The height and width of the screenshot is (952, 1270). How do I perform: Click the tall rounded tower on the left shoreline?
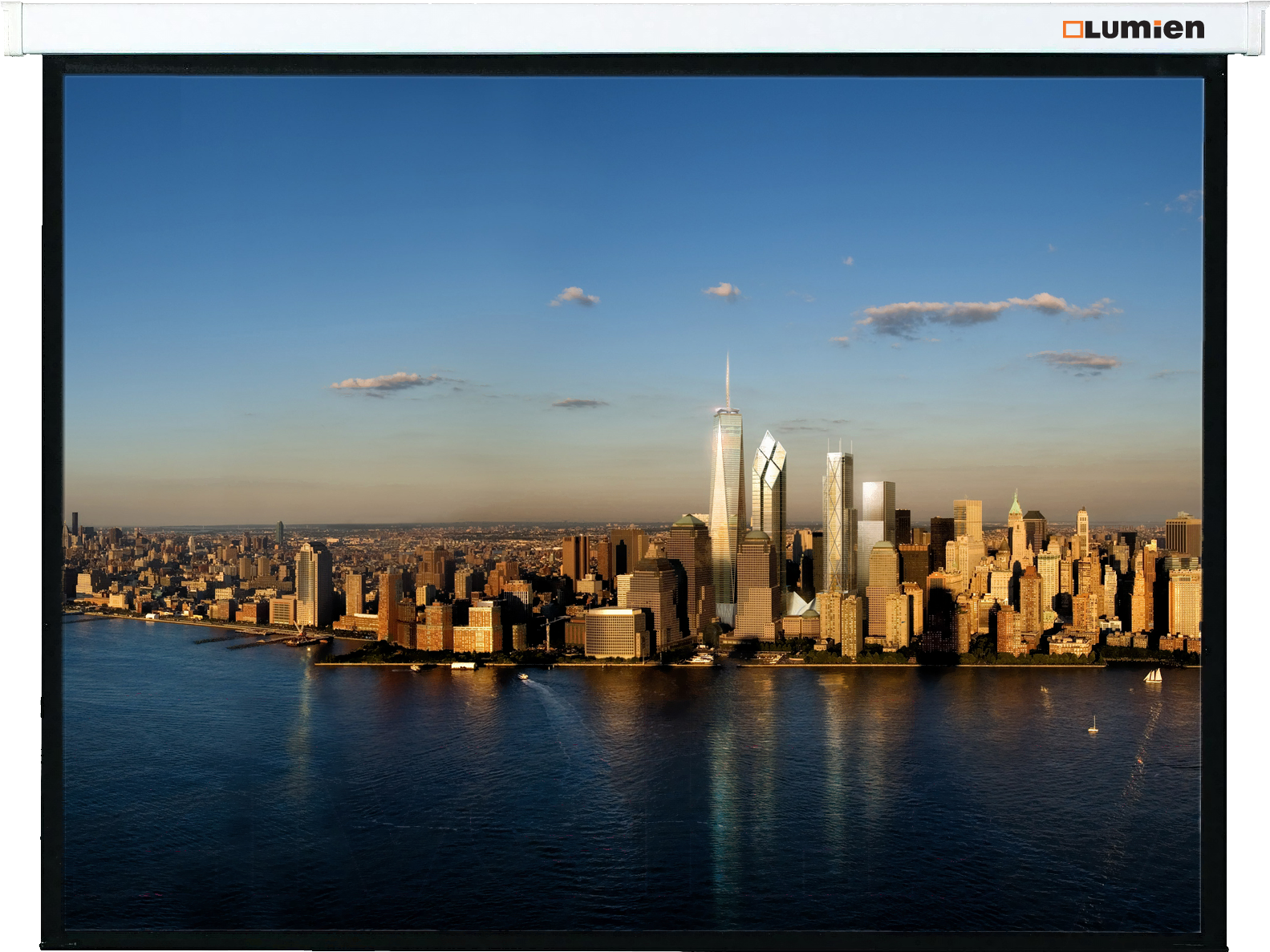click(312, 584)
